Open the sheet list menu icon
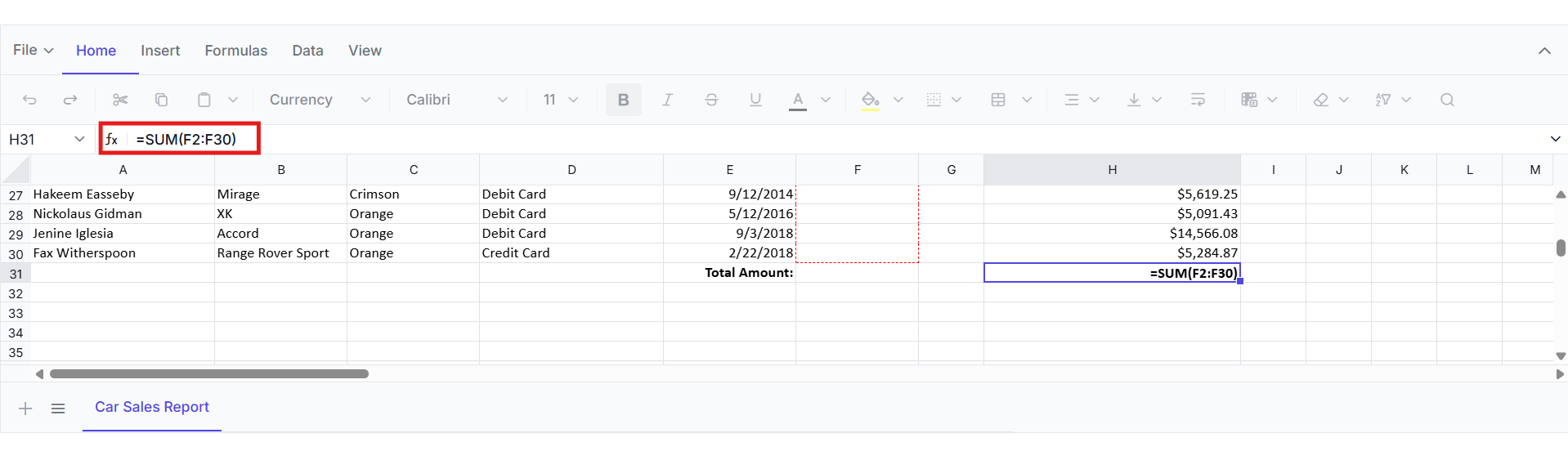The height and width of the screenshot is (460, 1568). [x=58, y=409]
